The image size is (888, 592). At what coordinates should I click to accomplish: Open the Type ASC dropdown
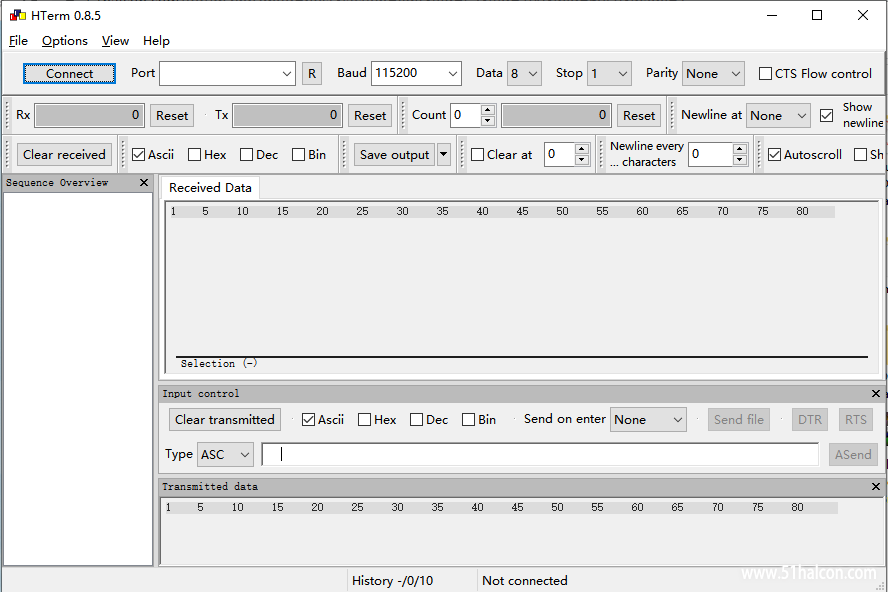[225, 455]
